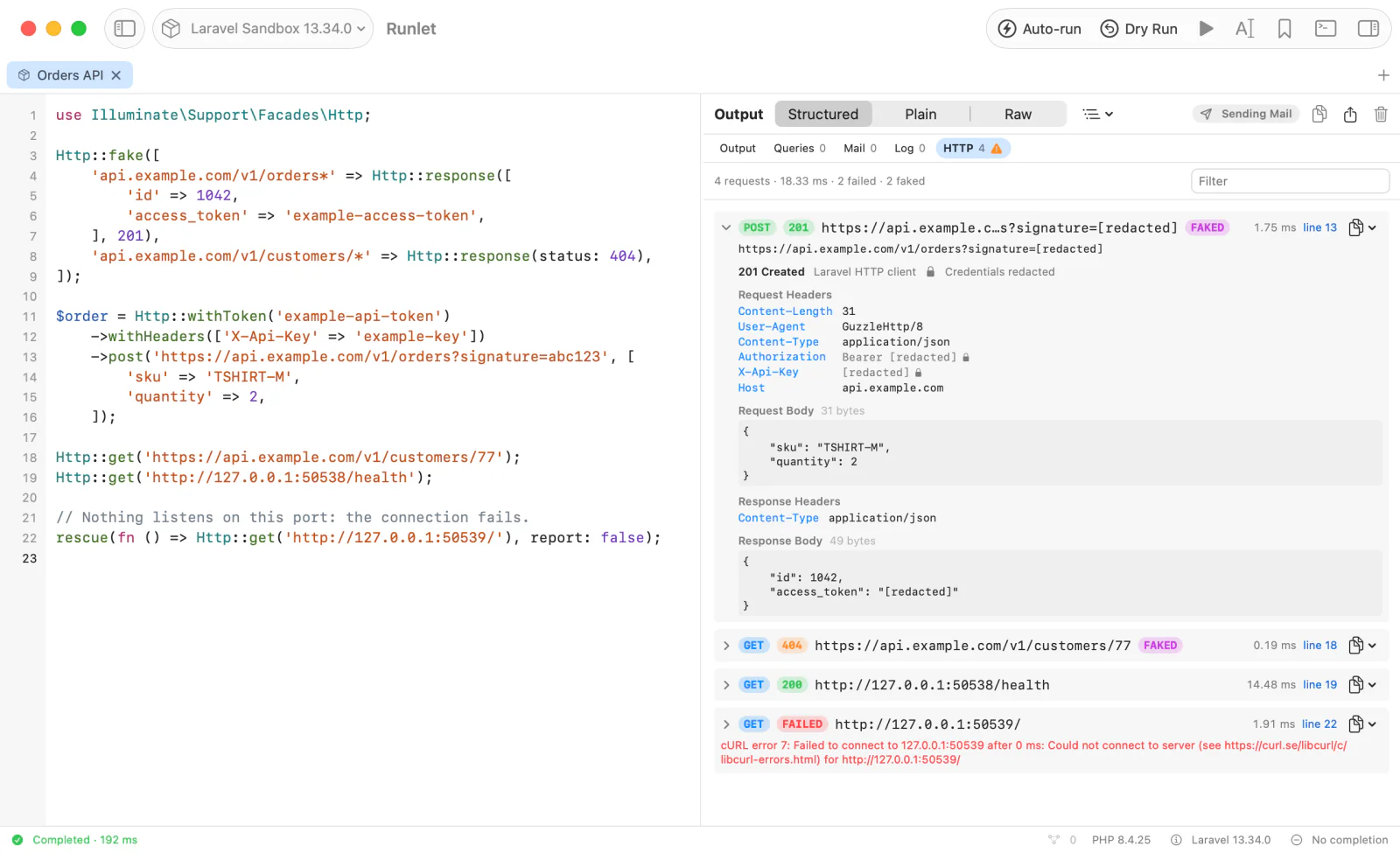The image size is (1400, 853).
Task: Select the HTTP 4 sub-tab
Action: click(973, 148)
